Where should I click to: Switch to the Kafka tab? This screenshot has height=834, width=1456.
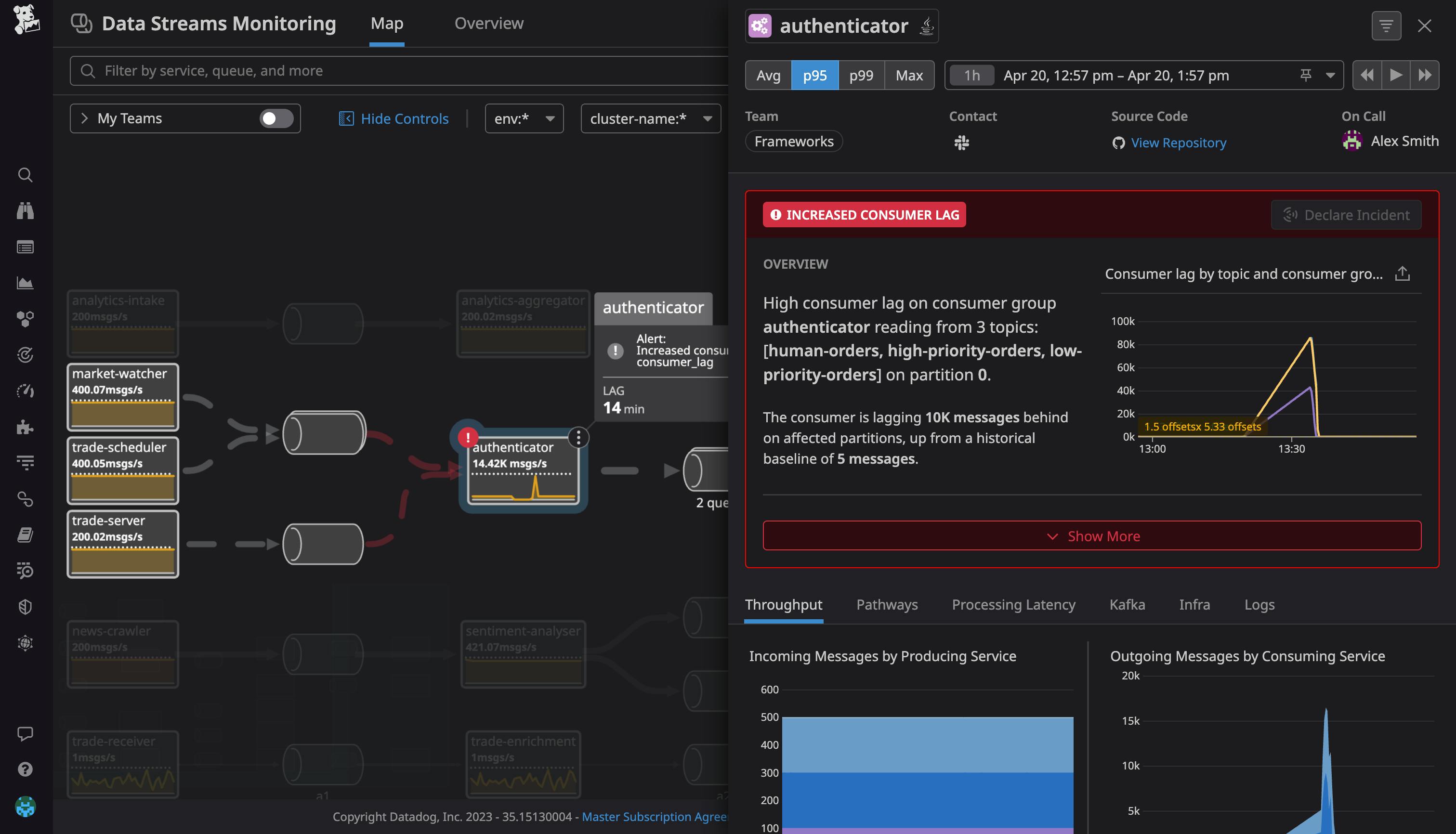1127,604
